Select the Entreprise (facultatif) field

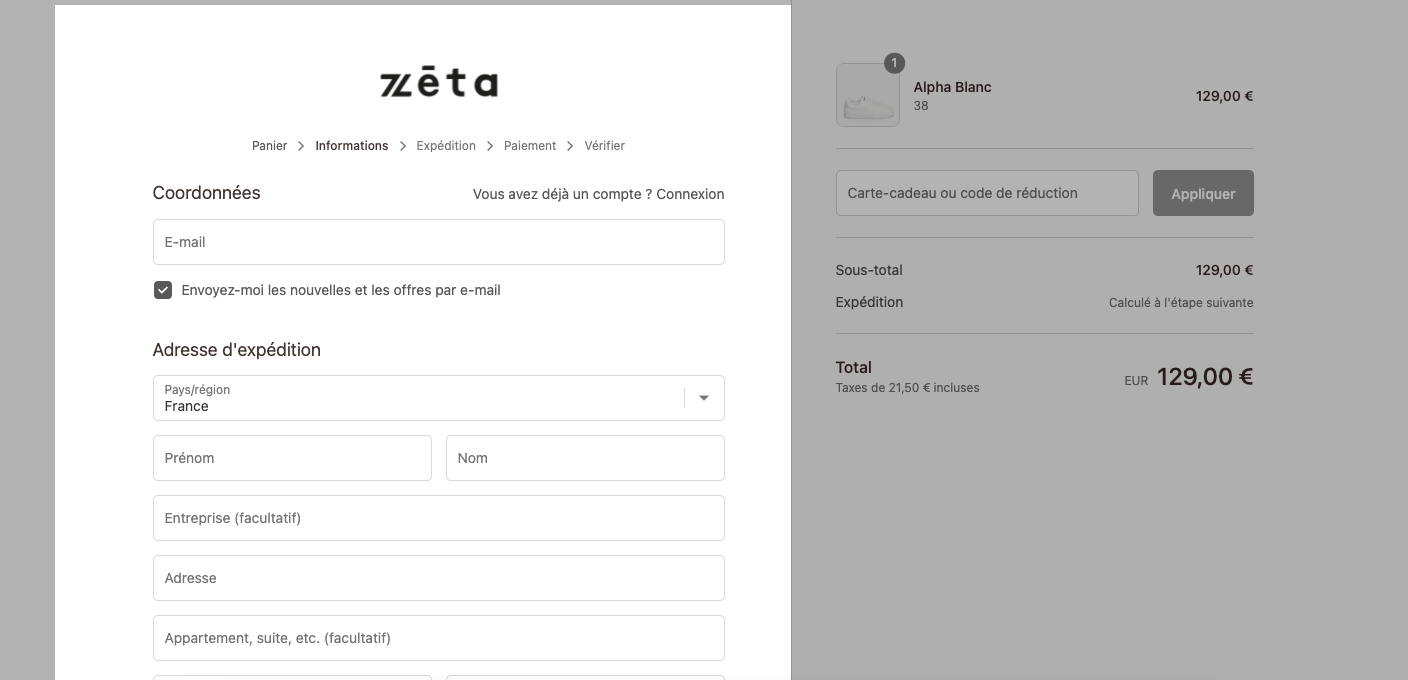pyautogui.click(x=439, y=518)
